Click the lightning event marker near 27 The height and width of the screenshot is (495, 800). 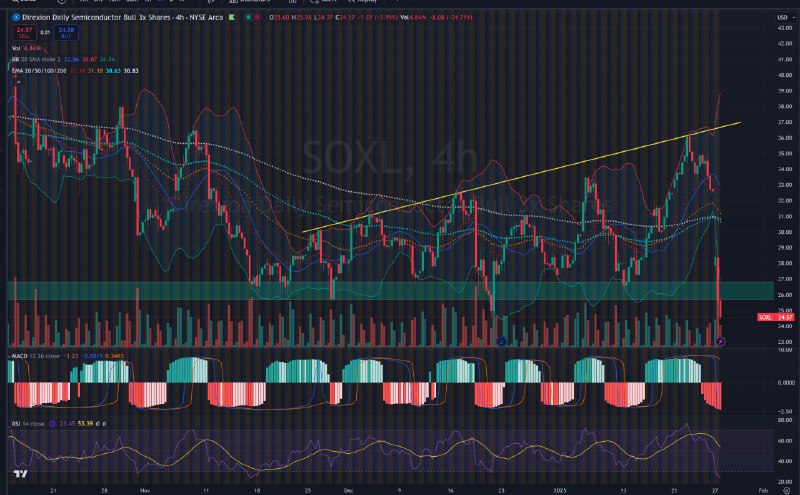720,341
